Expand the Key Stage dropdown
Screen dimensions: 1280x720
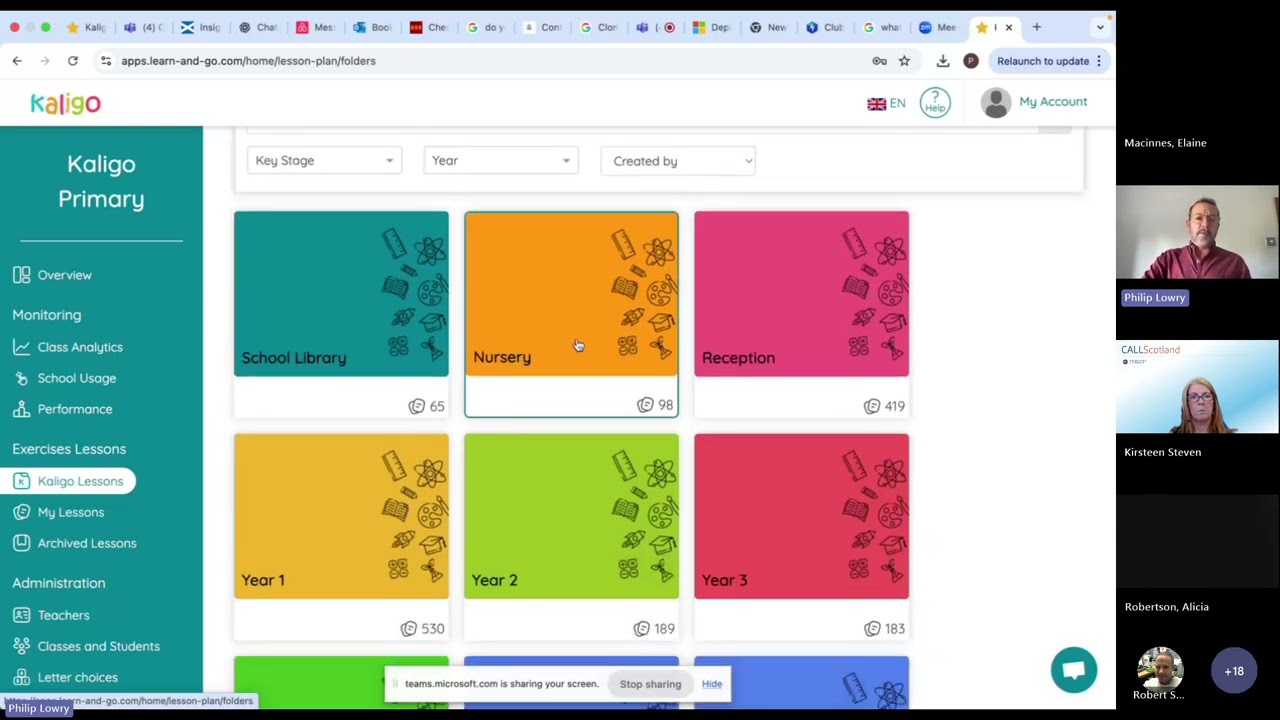coord(324,161)
